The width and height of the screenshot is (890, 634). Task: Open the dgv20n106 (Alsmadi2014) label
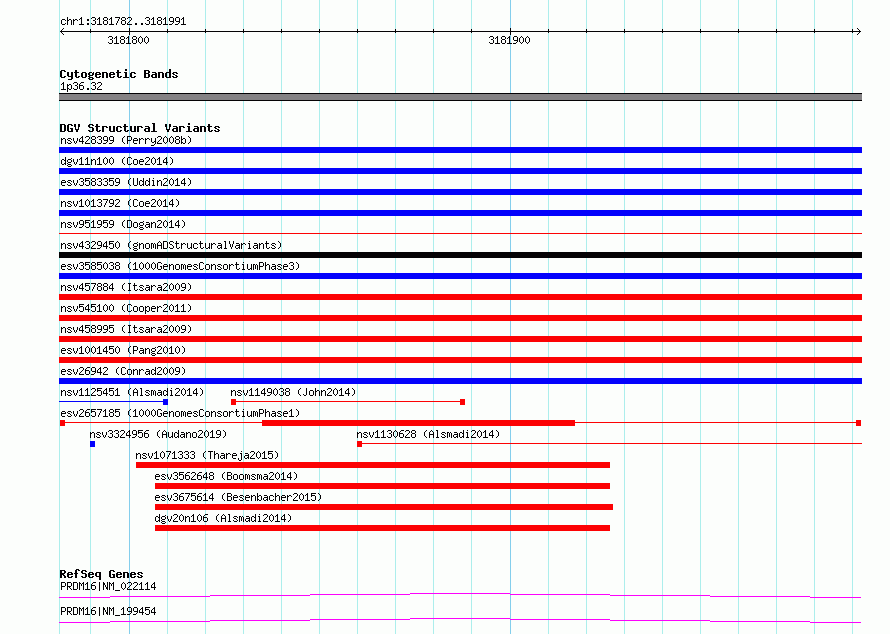(x=223, y=518)
